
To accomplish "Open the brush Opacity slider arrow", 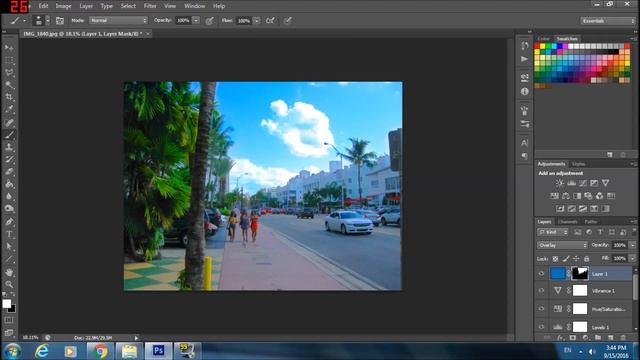I will click(196, 20).
